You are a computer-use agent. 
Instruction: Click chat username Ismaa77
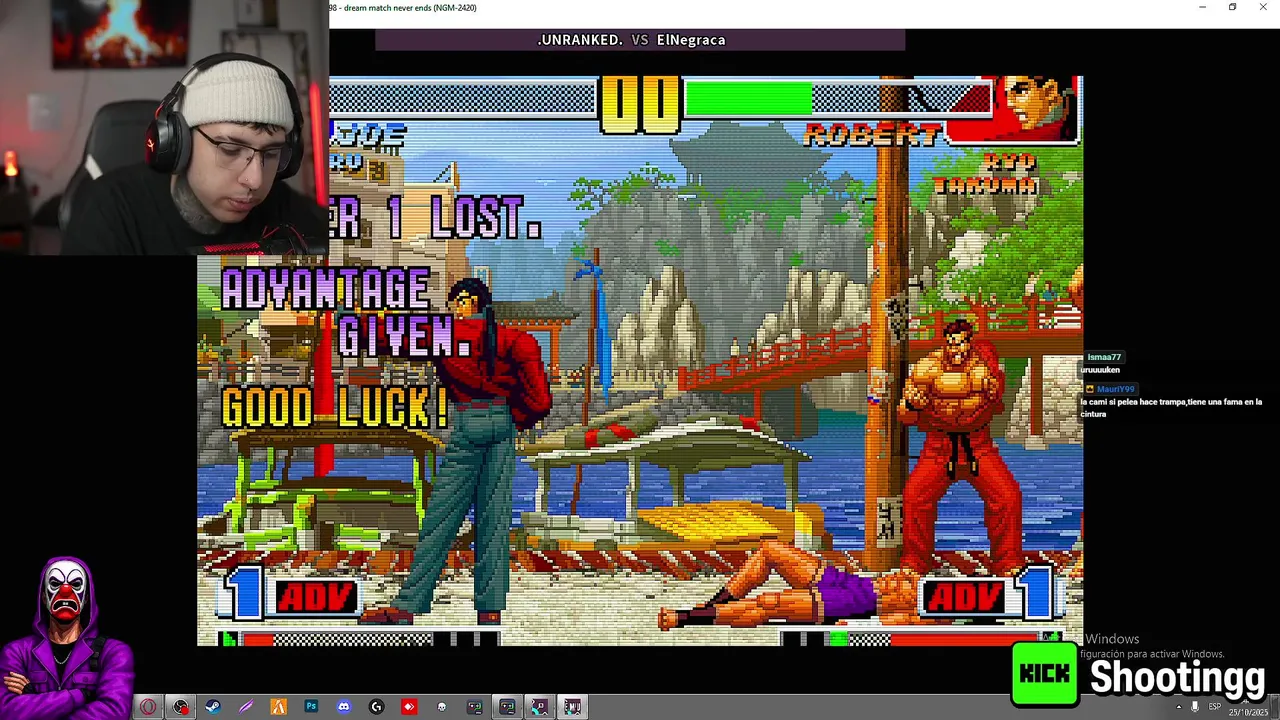(x=1104, y=357)
